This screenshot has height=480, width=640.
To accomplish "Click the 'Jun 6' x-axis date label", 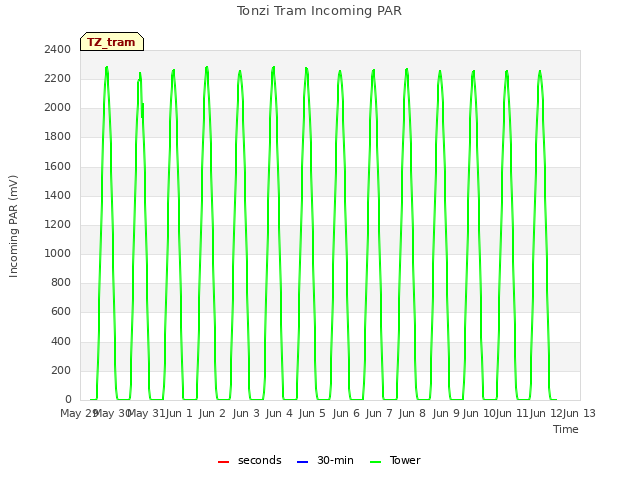I will pos(346,413).
